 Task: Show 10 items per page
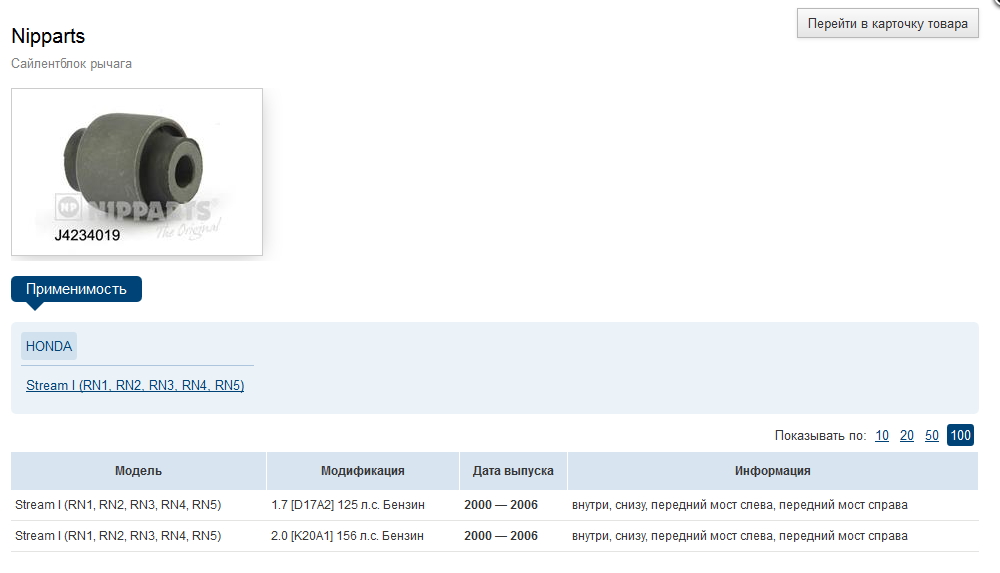881,435
